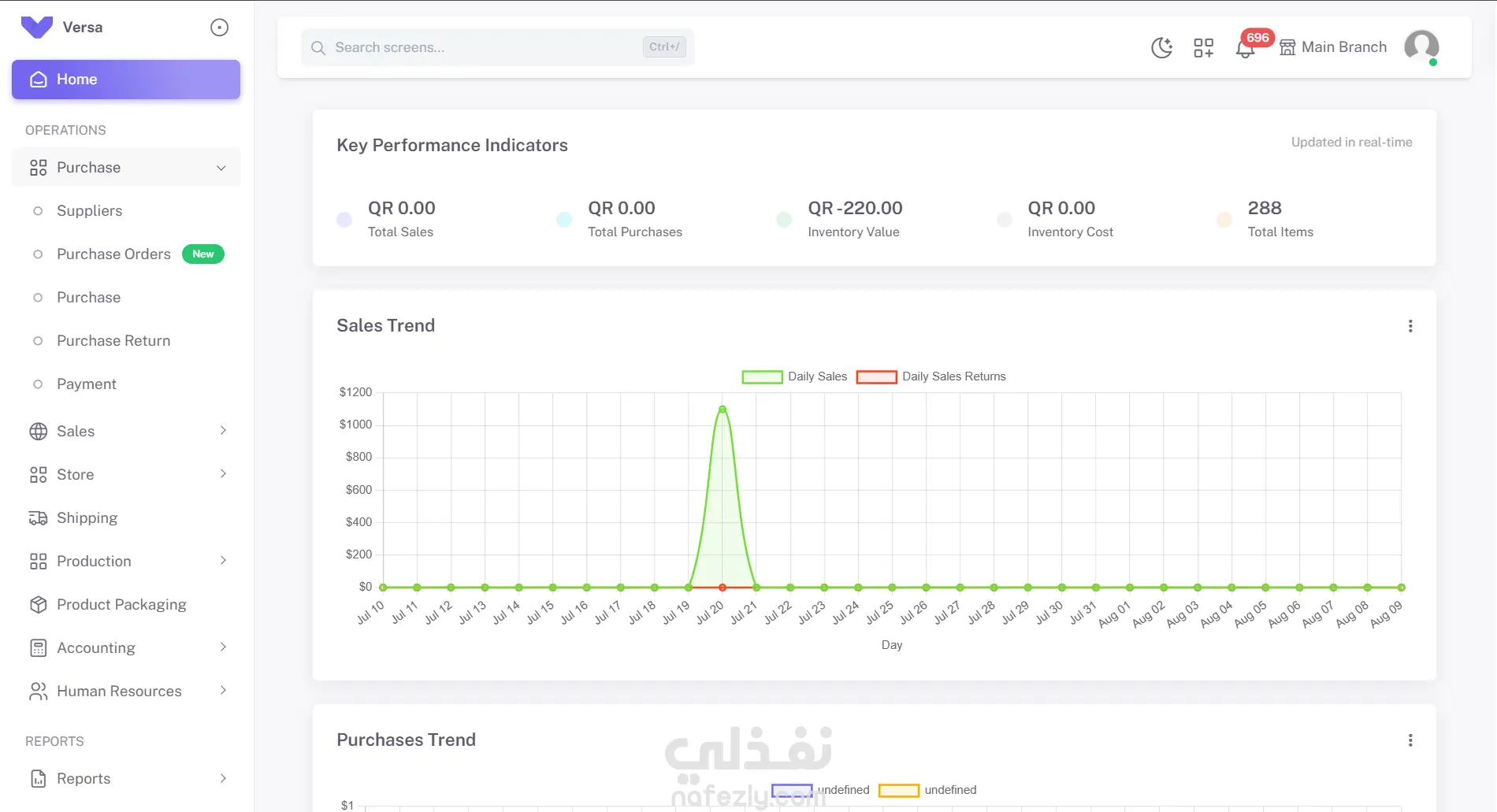This screenshot has height=812, width=1497.
Task: Toggle dark mode moon icon
Action: point(1161,48)
